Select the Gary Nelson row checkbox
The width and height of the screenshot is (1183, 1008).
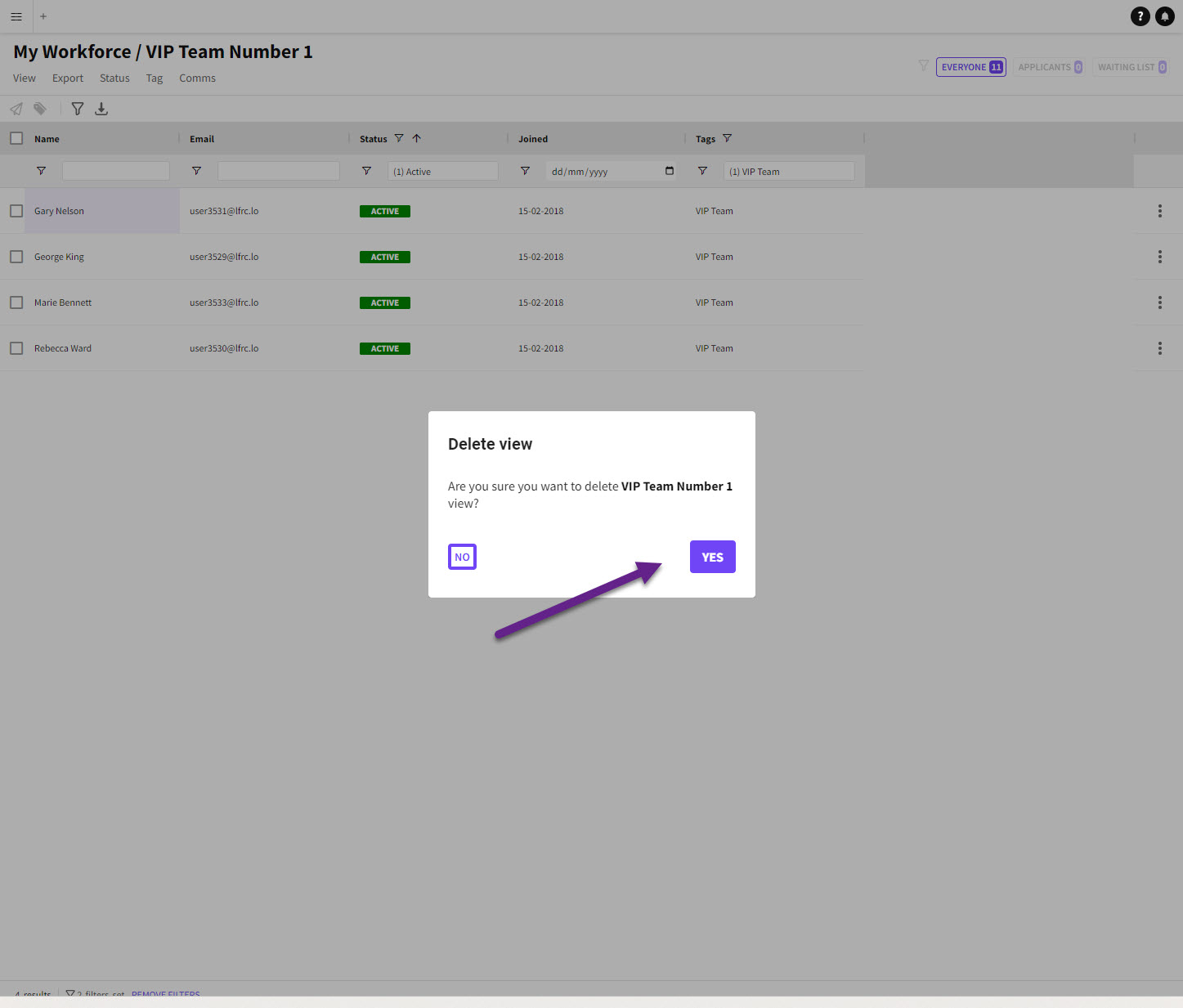click(x=16, y=211)
